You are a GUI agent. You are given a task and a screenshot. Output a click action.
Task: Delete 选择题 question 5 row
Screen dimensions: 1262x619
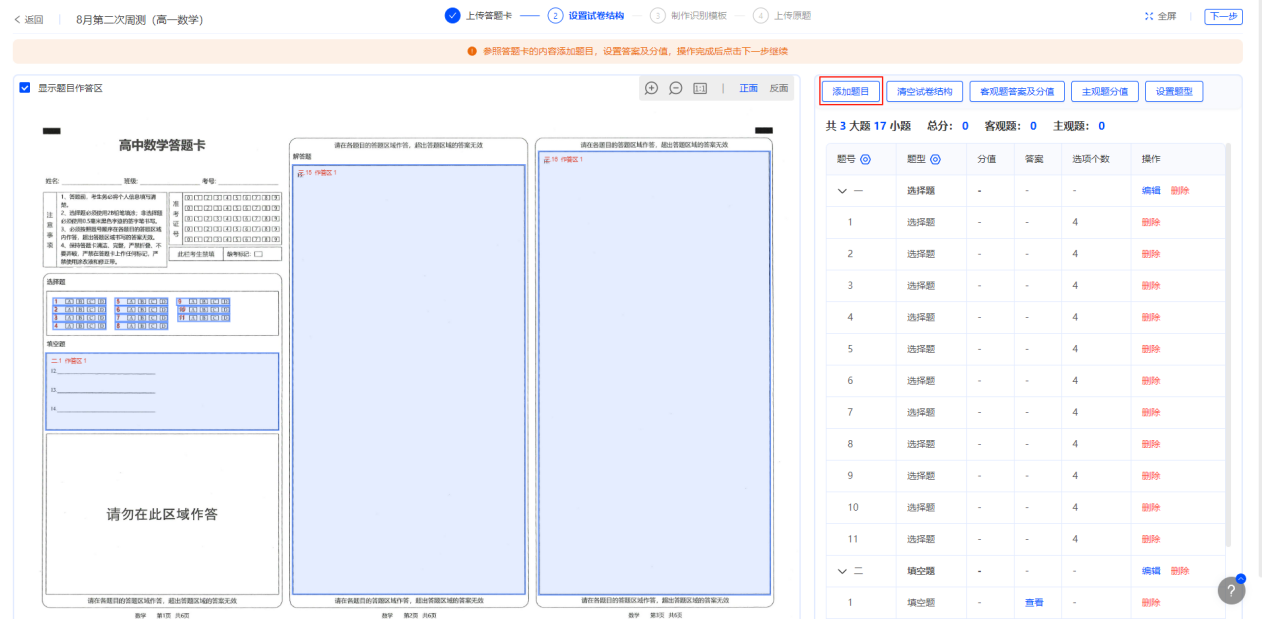(1151, 349)
